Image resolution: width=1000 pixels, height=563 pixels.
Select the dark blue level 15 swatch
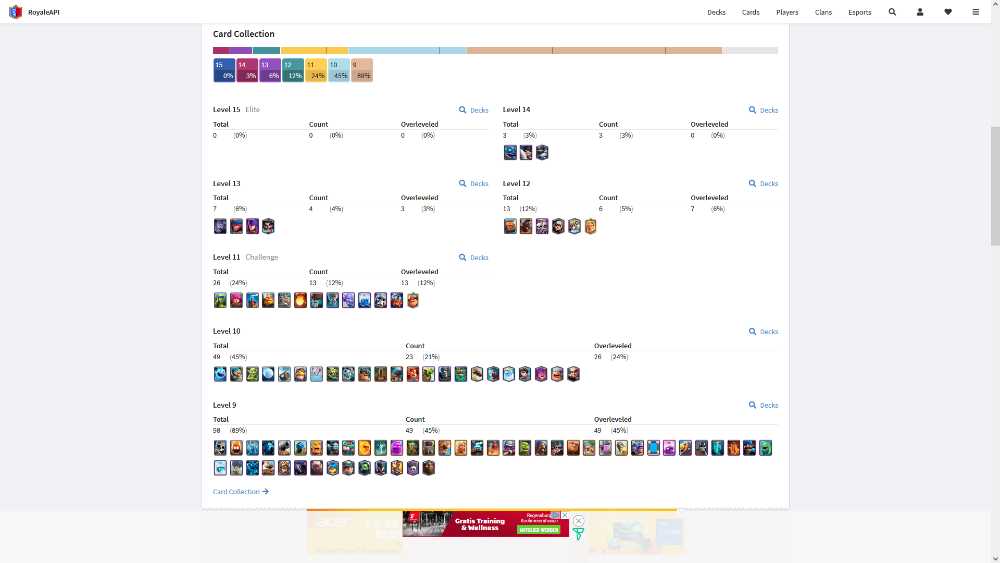point(224,70)
